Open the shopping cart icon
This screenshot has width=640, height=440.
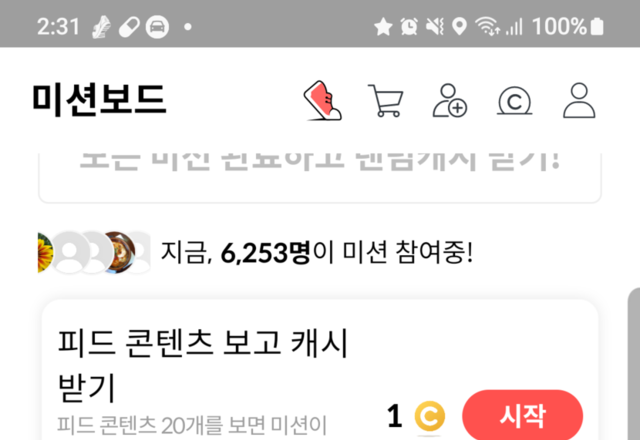coord(385,100)
